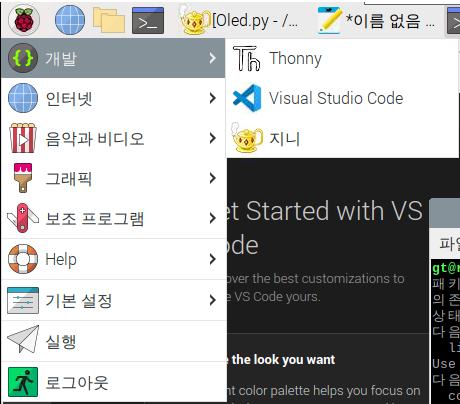This screenshot has height=404, width=460.
Task: Expand the 그래픽 submenu arrow
Action: (x=213, y=178)
